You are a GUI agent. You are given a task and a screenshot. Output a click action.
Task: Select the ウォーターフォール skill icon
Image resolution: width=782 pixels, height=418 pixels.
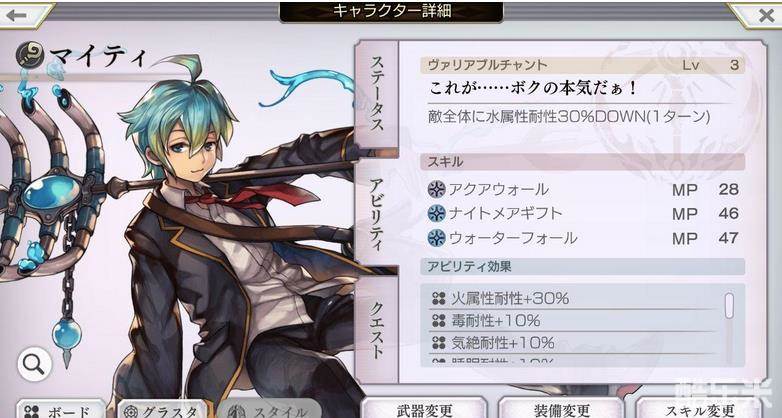pyautogui.click(x=437, y=237)
